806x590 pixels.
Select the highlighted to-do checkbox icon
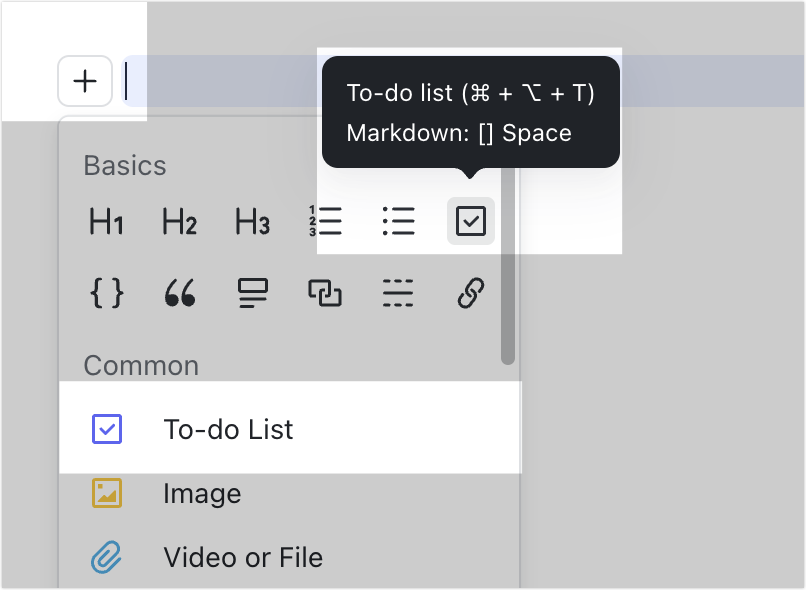pos(470,221)
